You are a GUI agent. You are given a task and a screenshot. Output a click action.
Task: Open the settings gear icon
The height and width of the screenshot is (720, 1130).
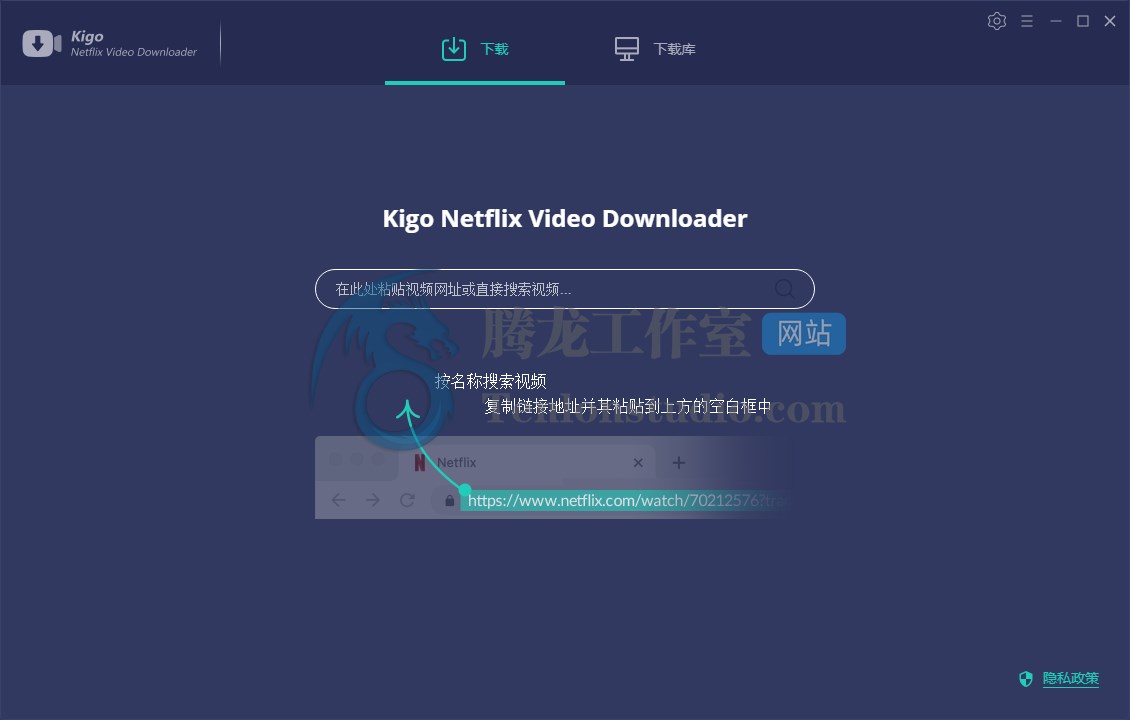point(997,21)
